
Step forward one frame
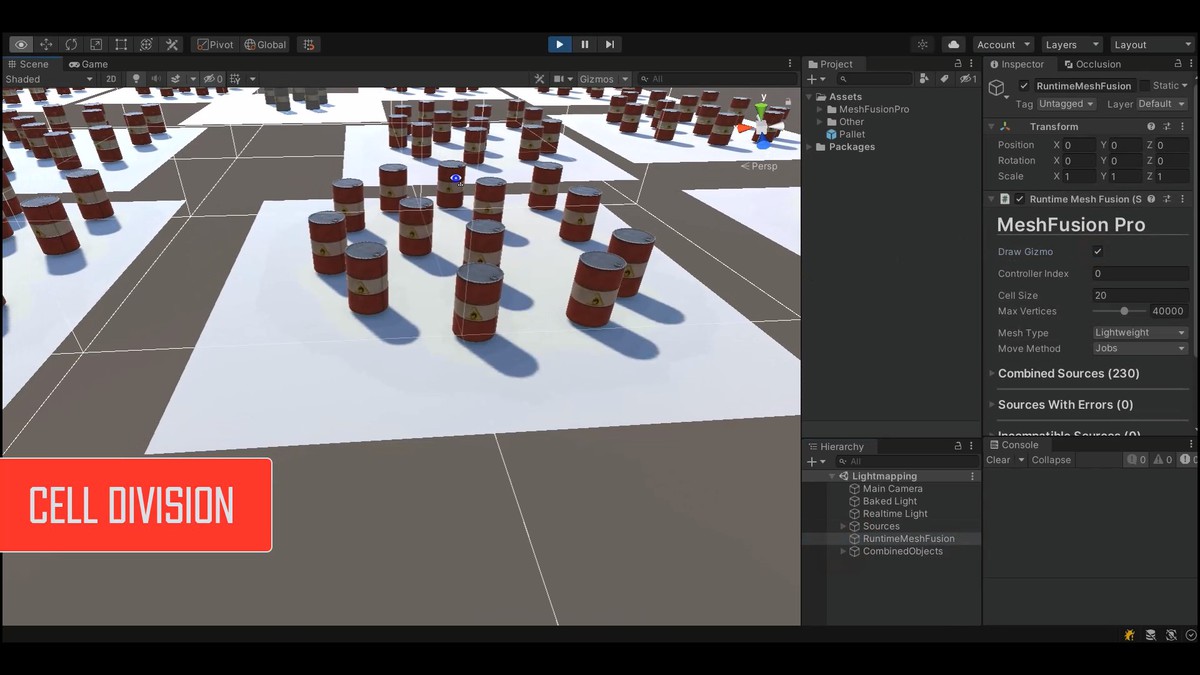click(610, 44)
